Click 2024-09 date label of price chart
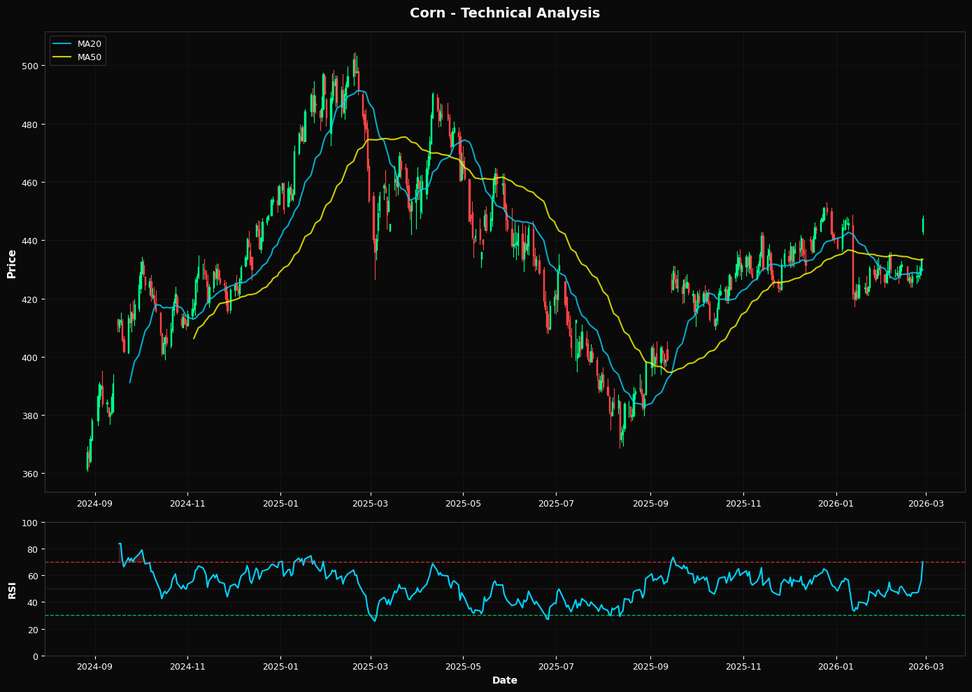 coord(95,503)
